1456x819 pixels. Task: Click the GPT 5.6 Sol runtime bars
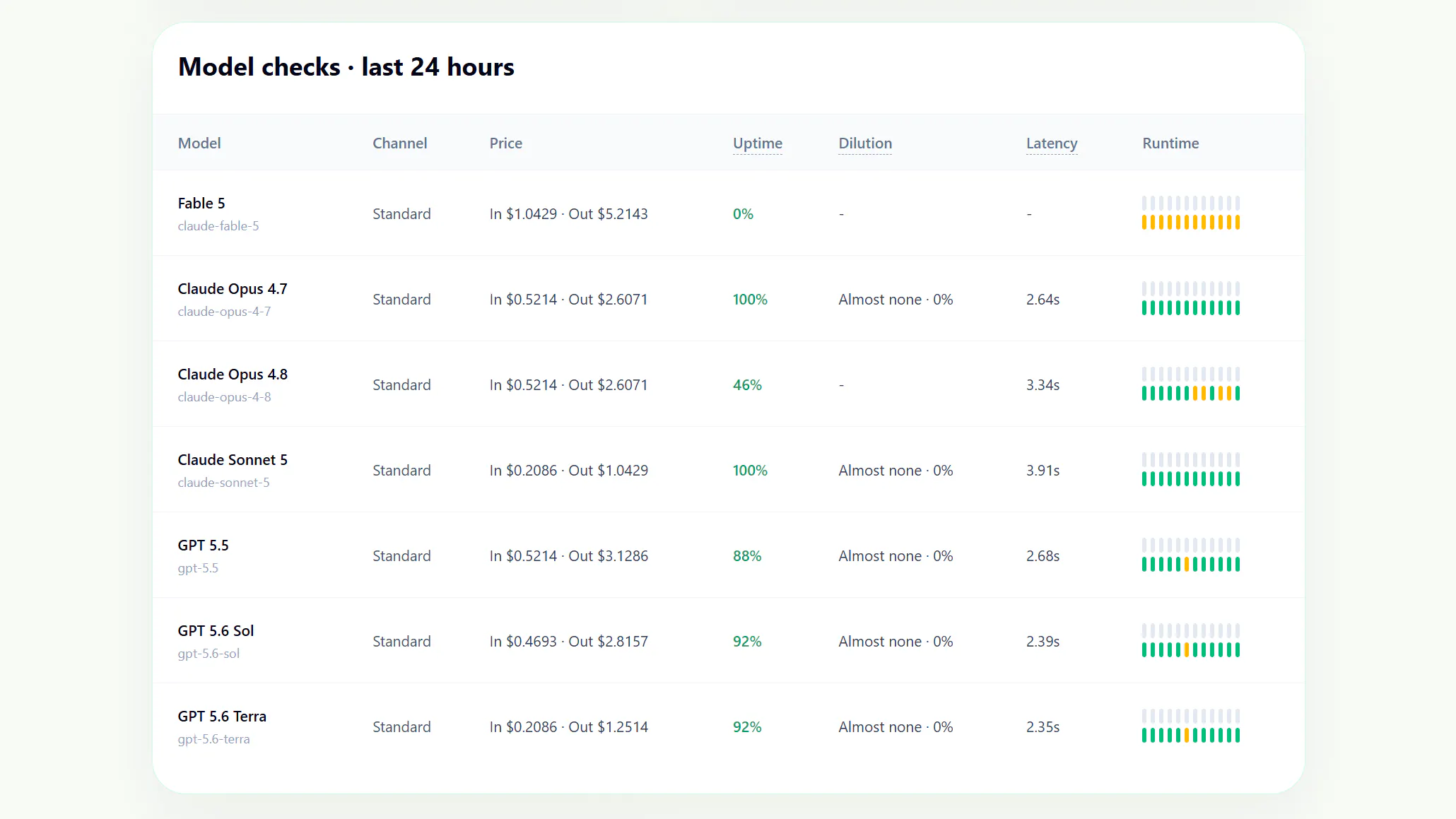tap(1191, 641)
